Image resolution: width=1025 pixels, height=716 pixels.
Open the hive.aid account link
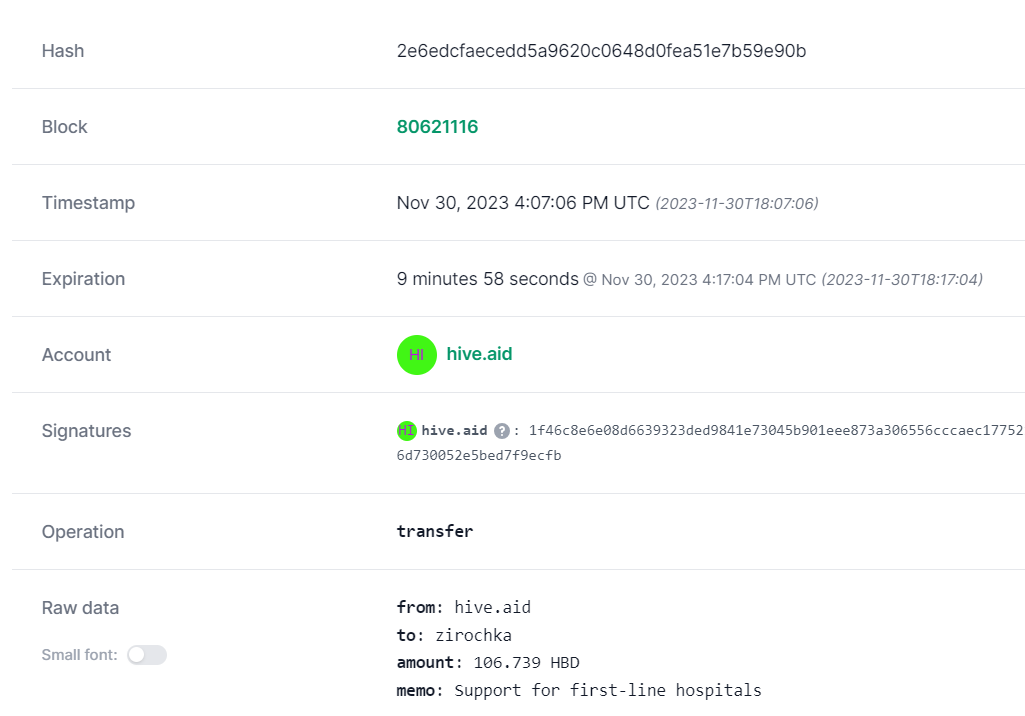pyautogui.click(x=479, y=354)
